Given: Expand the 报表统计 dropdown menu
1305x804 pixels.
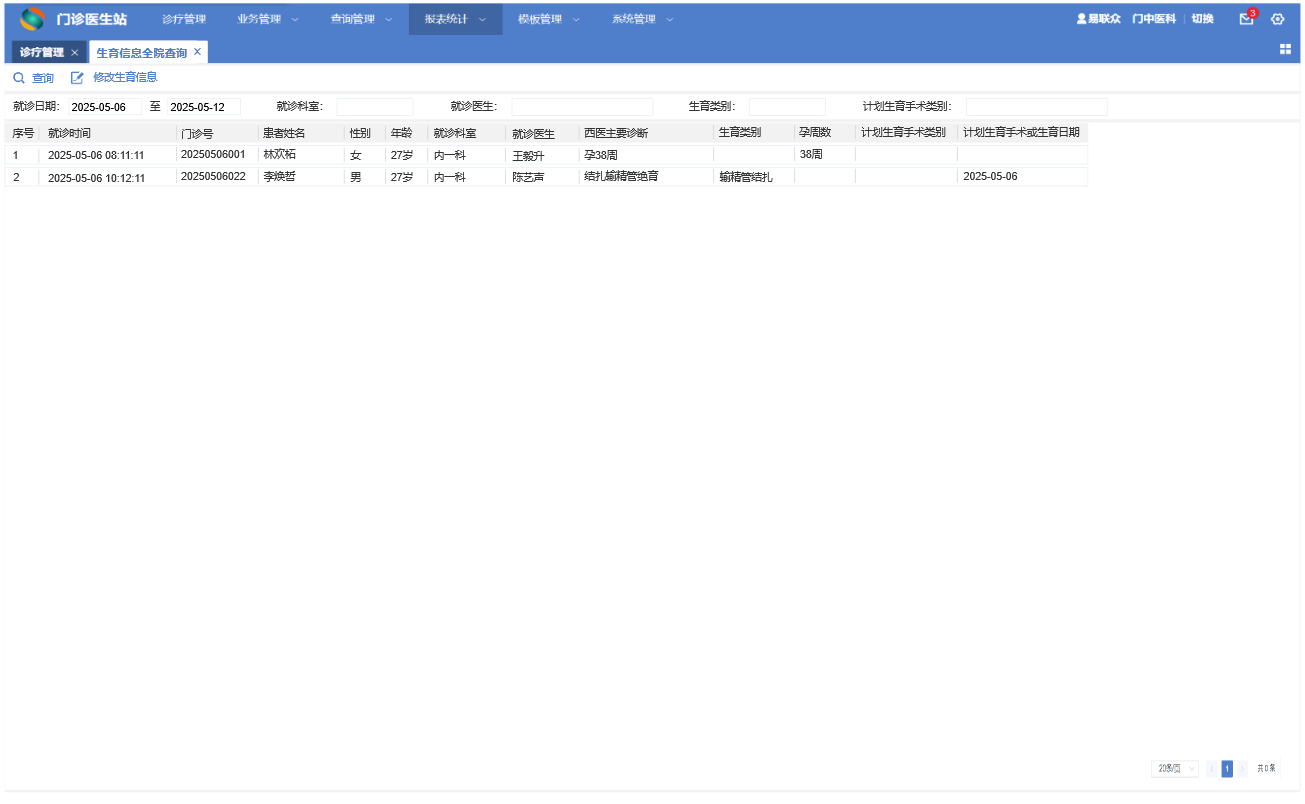Looking at the screenshot, I should [455, 19].
